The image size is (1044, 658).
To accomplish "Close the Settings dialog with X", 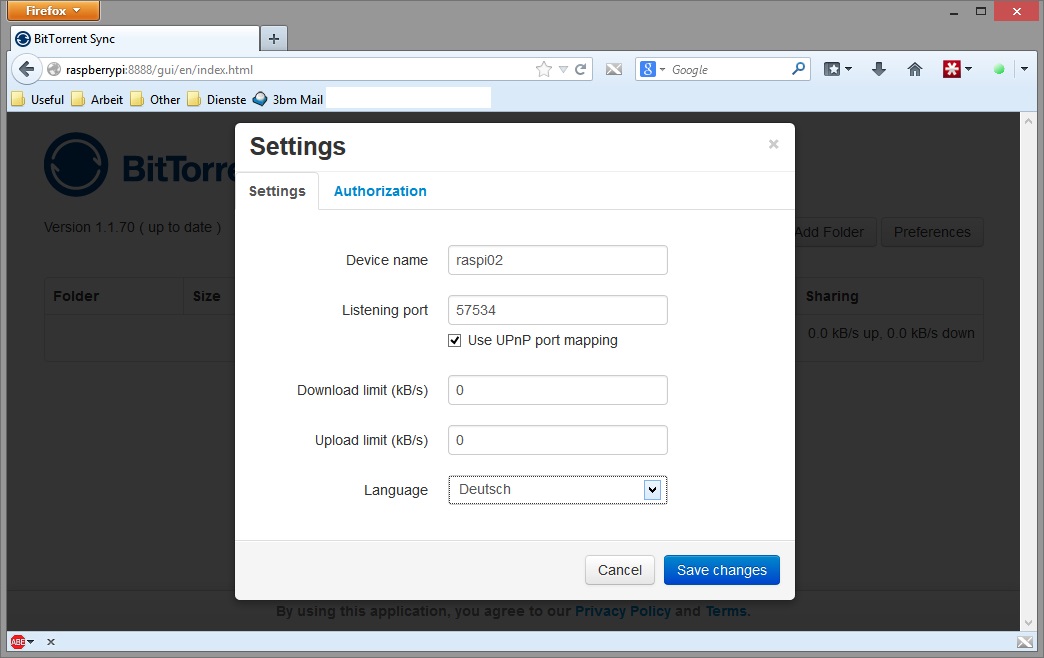I will pos(773,145).
